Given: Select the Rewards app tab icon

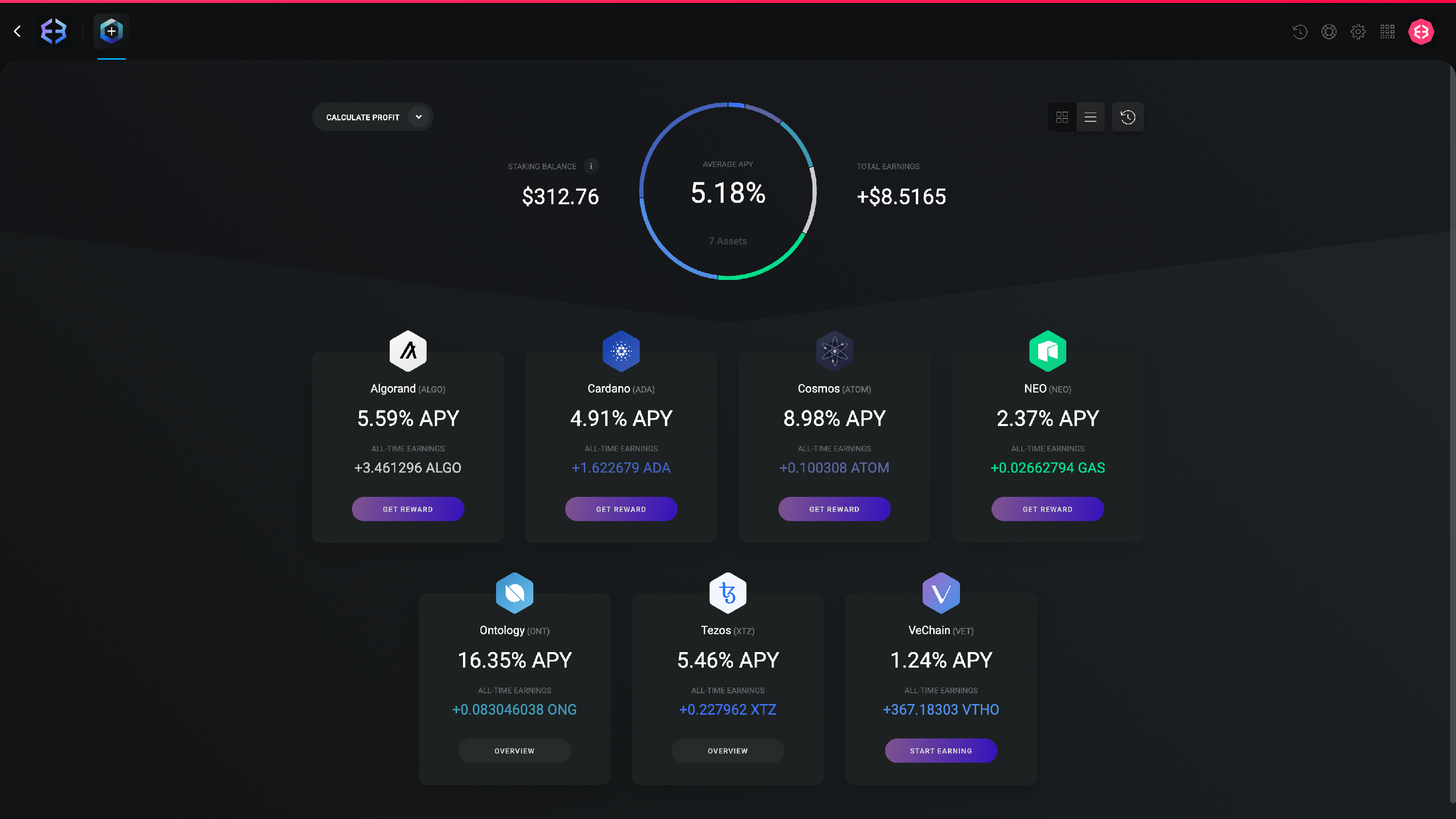Looking at the screenshot, I should pyautogui.click(x=111, y=32).
